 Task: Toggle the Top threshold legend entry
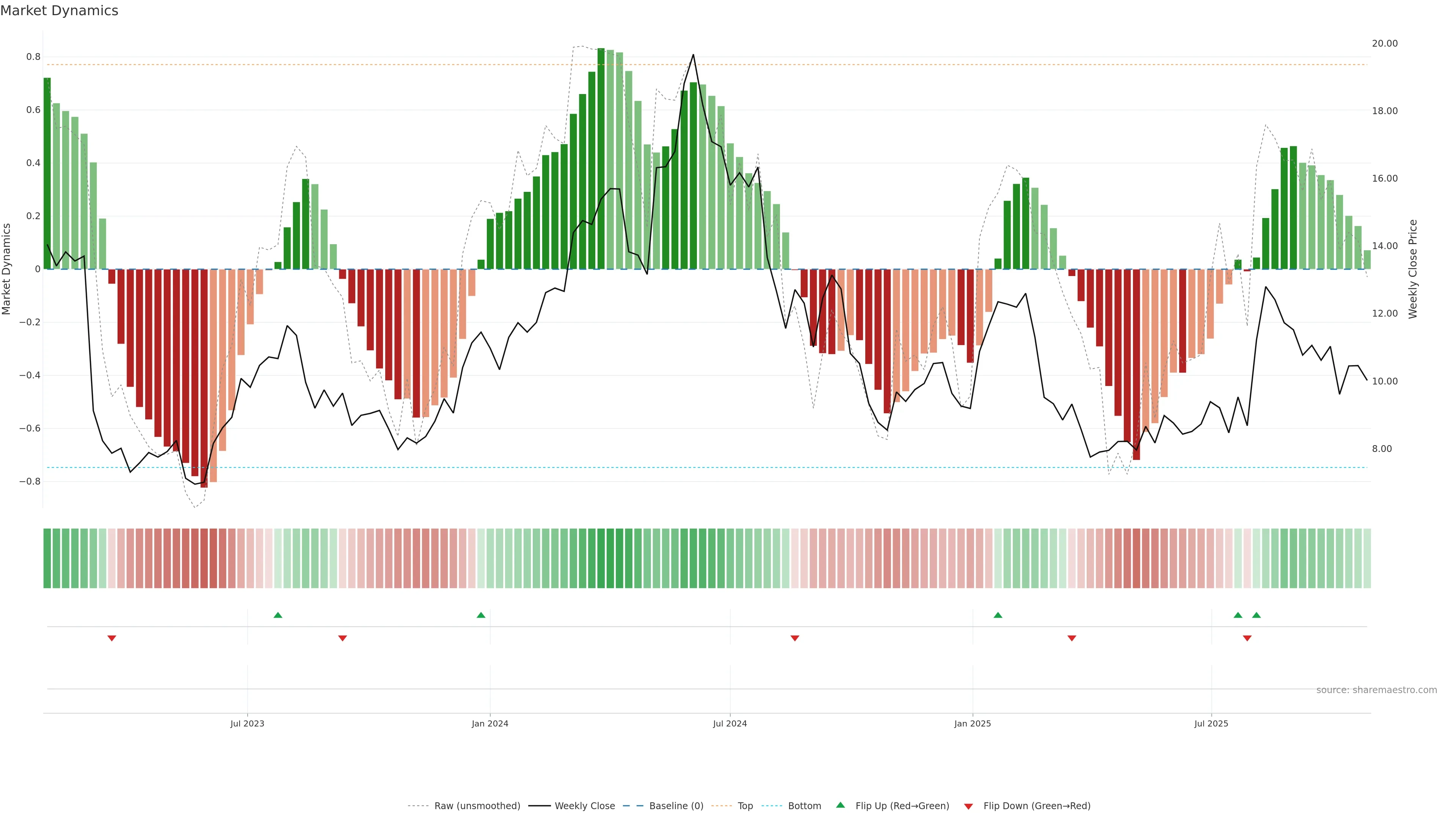click(745, 806)
